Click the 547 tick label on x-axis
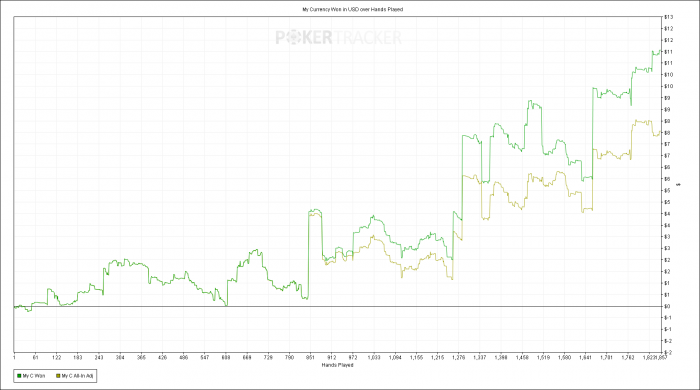Image resolution: width=700 pixels, height=390 pixels. 205,357
